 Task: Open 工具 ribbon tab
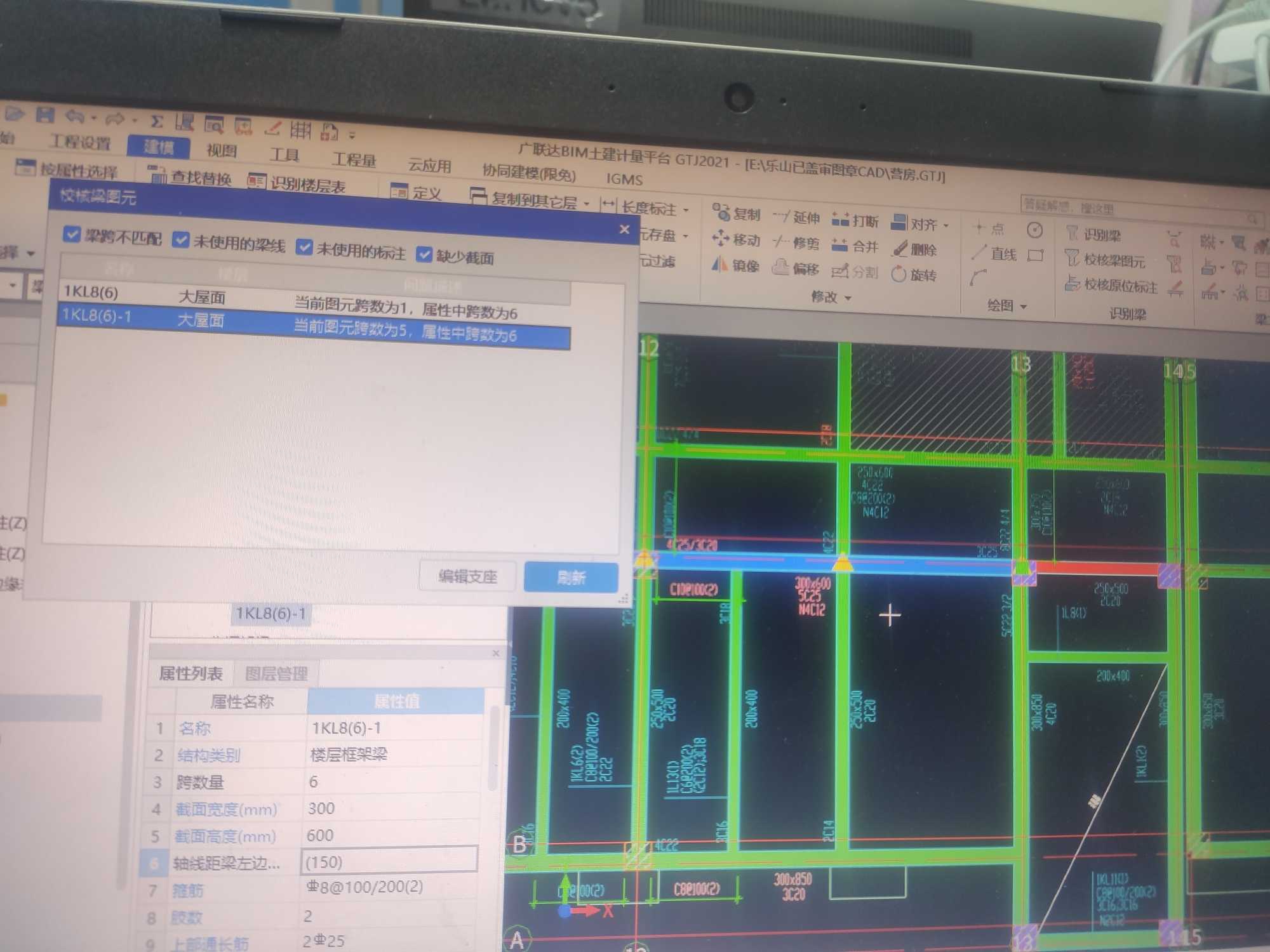[x=284, y=154]
